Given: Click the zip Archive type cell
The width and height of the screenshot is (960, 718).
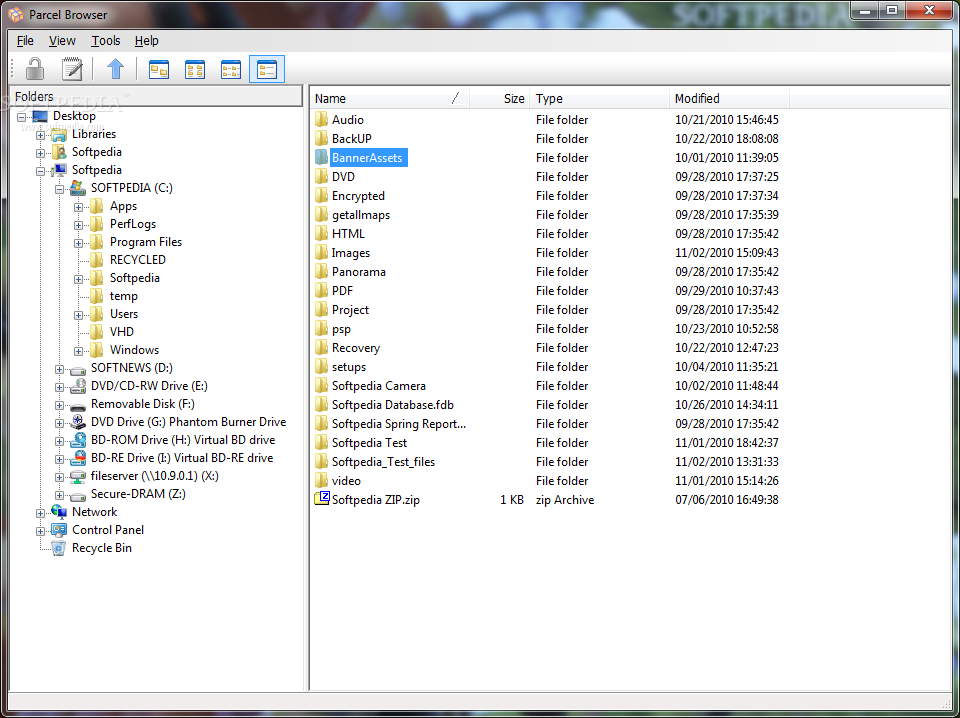Looking at the screenshot, I should point(564,499).
